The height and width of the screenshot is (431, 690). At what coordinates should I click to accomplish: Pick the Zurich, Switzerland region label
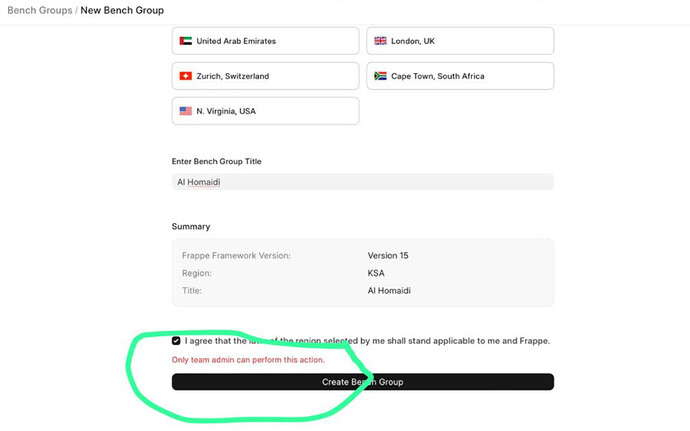point(232,76)
